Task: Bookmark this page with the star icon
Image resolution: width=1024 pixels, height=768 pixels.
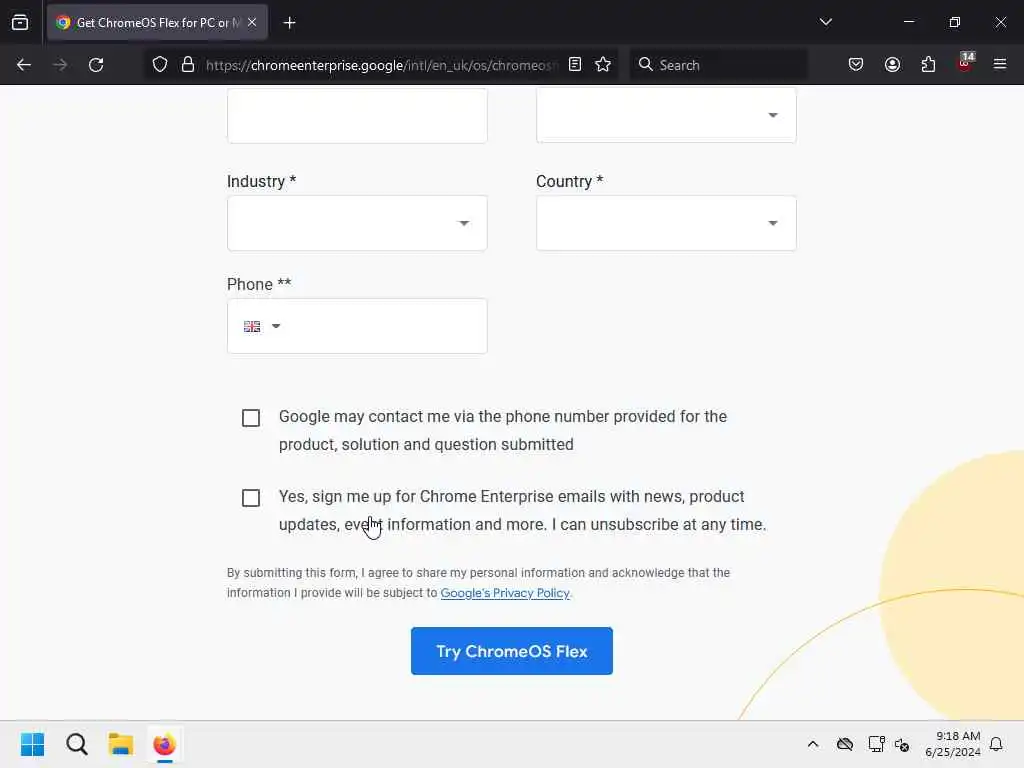Action: click(x=603, y=64)
